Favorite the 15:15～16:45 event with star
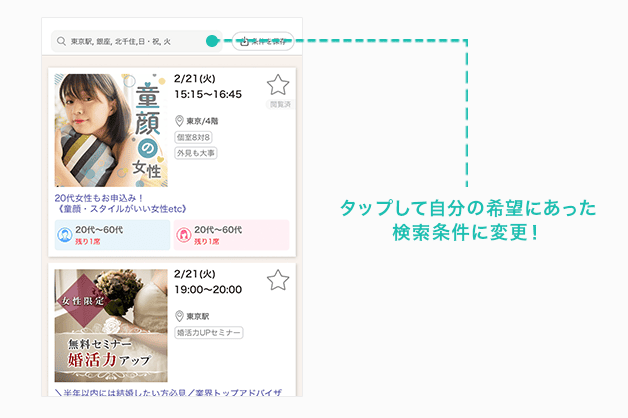 pyautogui.click(x=278, y=84)
